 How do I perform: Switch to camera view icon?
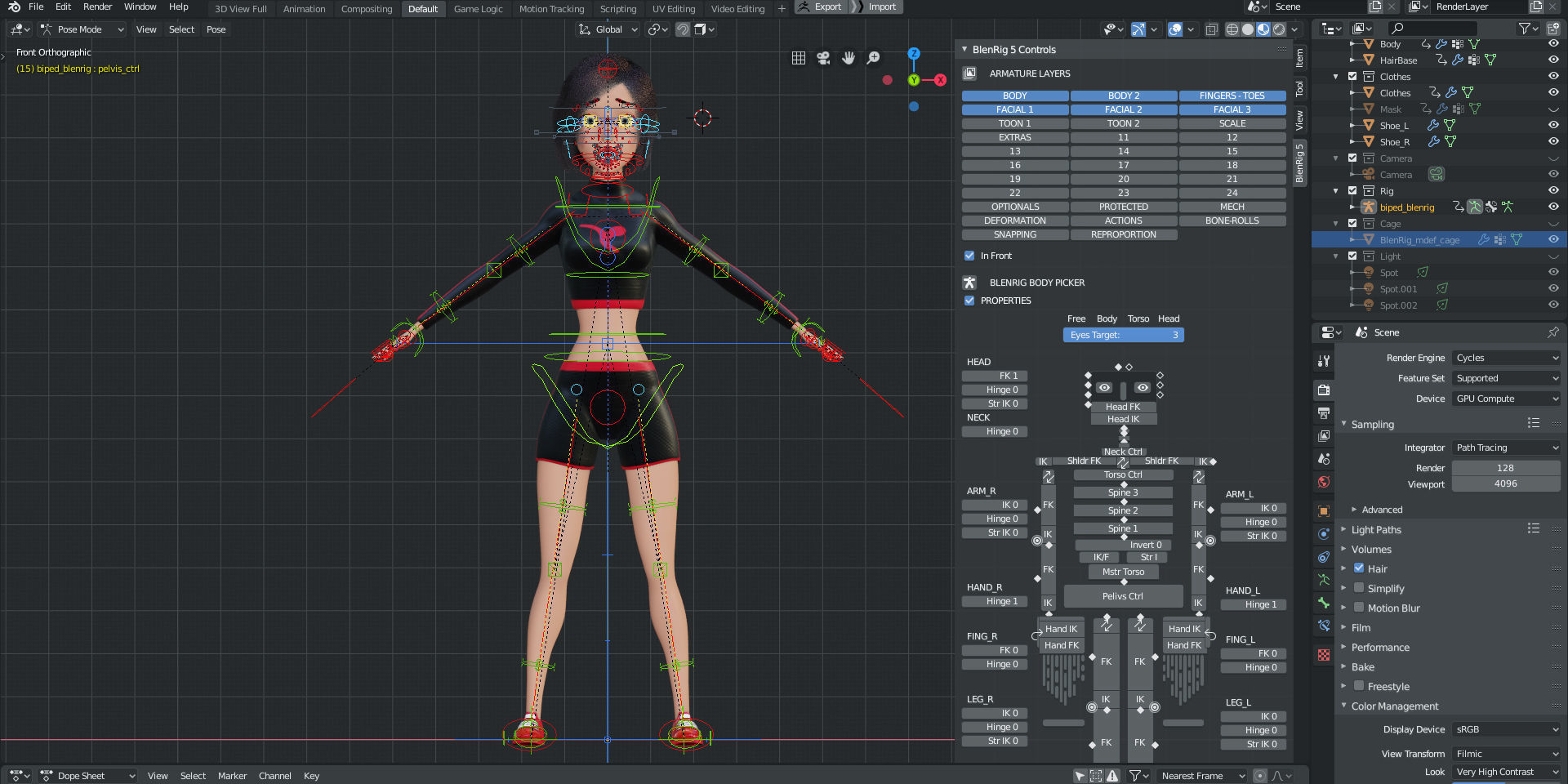coord(823,58)
